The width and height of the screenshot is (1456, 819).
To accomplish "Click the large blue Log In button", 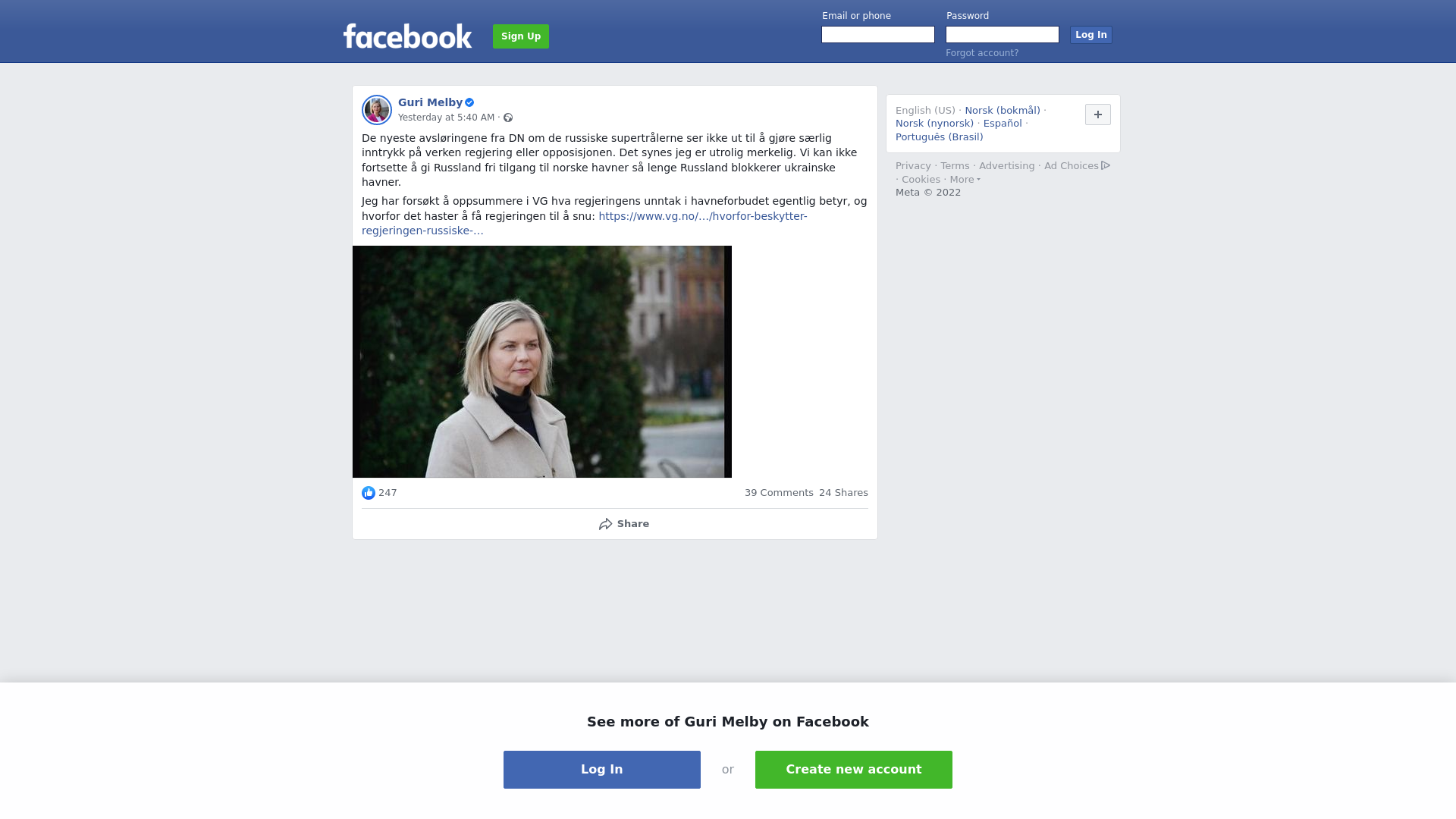I will 602,770.
